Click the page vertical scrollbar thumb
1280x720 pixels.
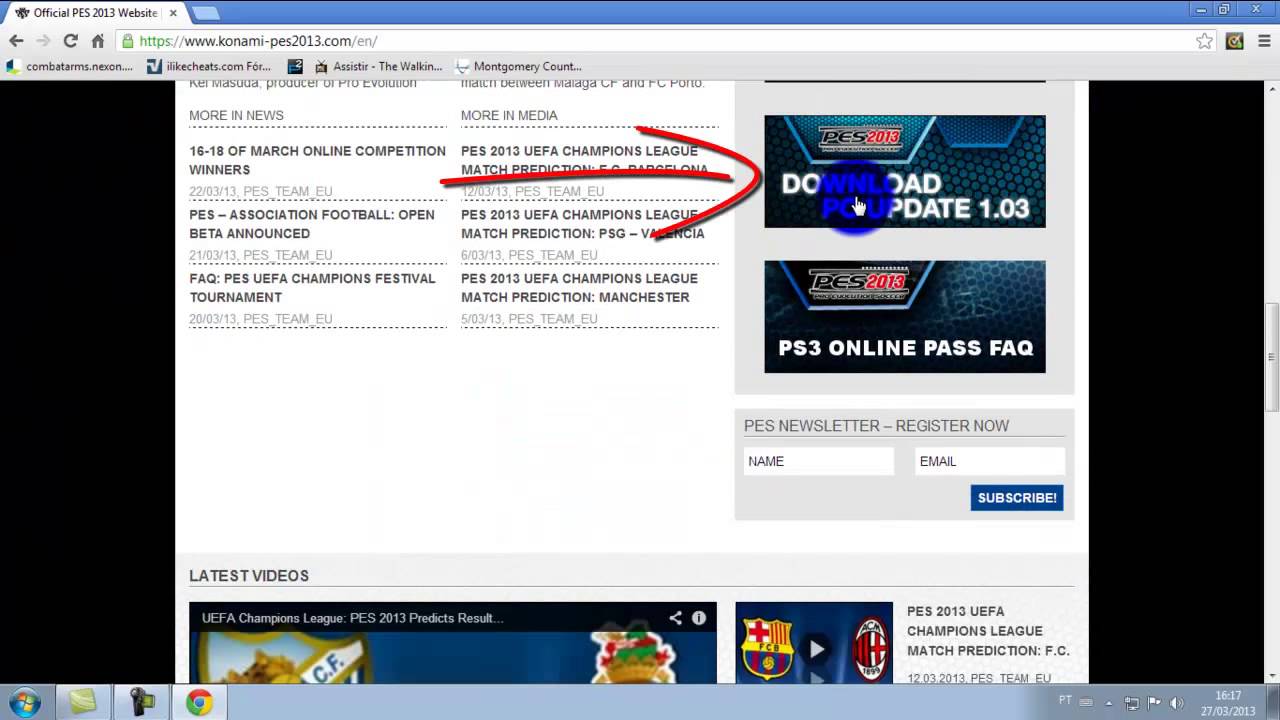(x=1272, y=356)
